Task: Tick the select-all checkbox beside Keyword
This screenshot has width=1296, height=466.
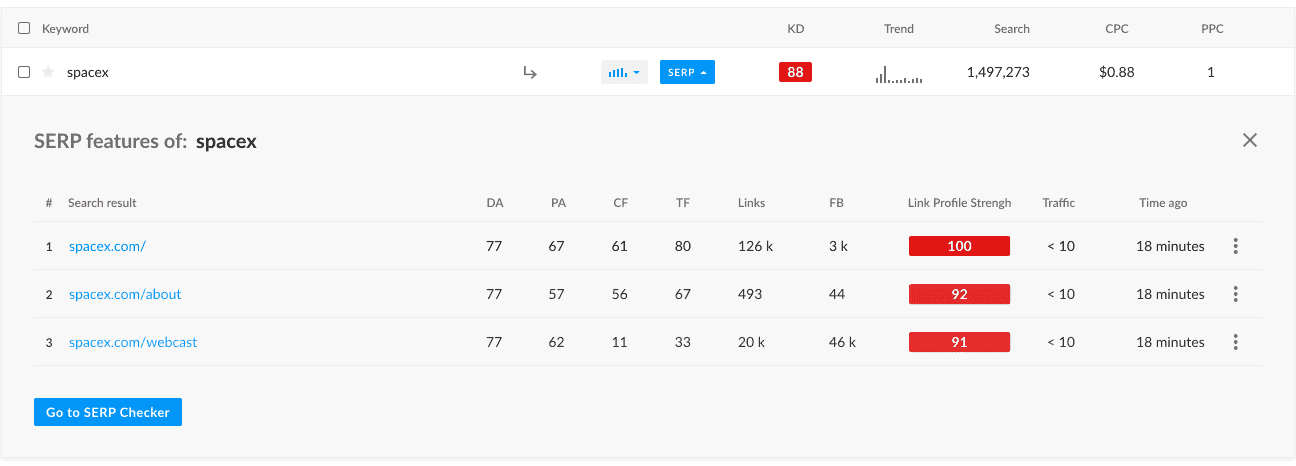Action: 24,28
